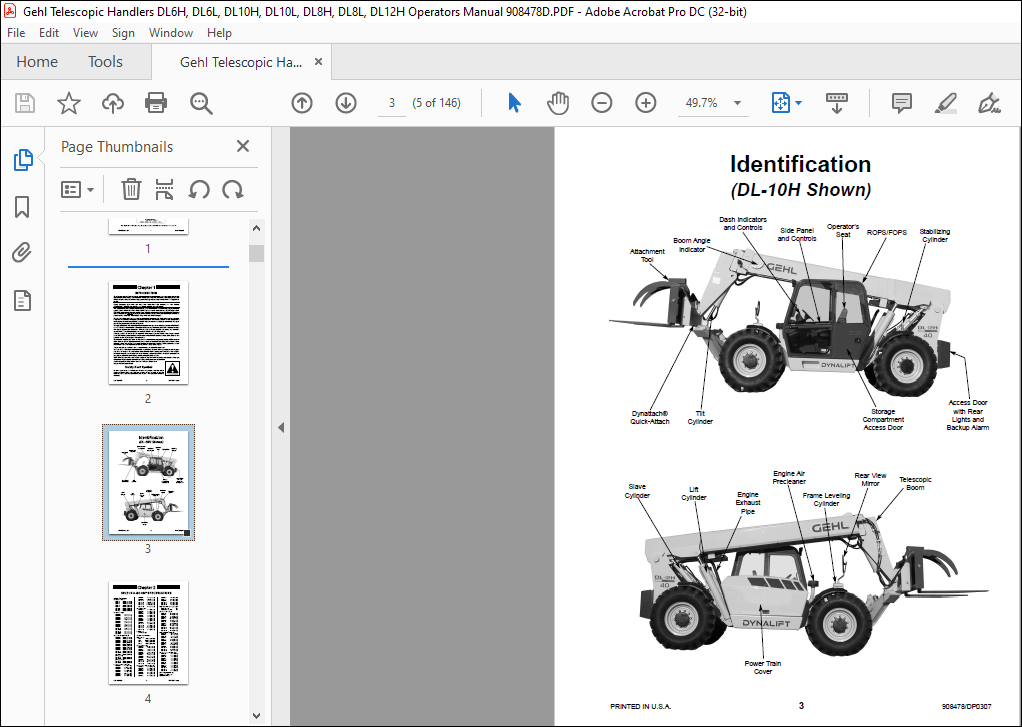Open the Edit menu

pos(49,33)
